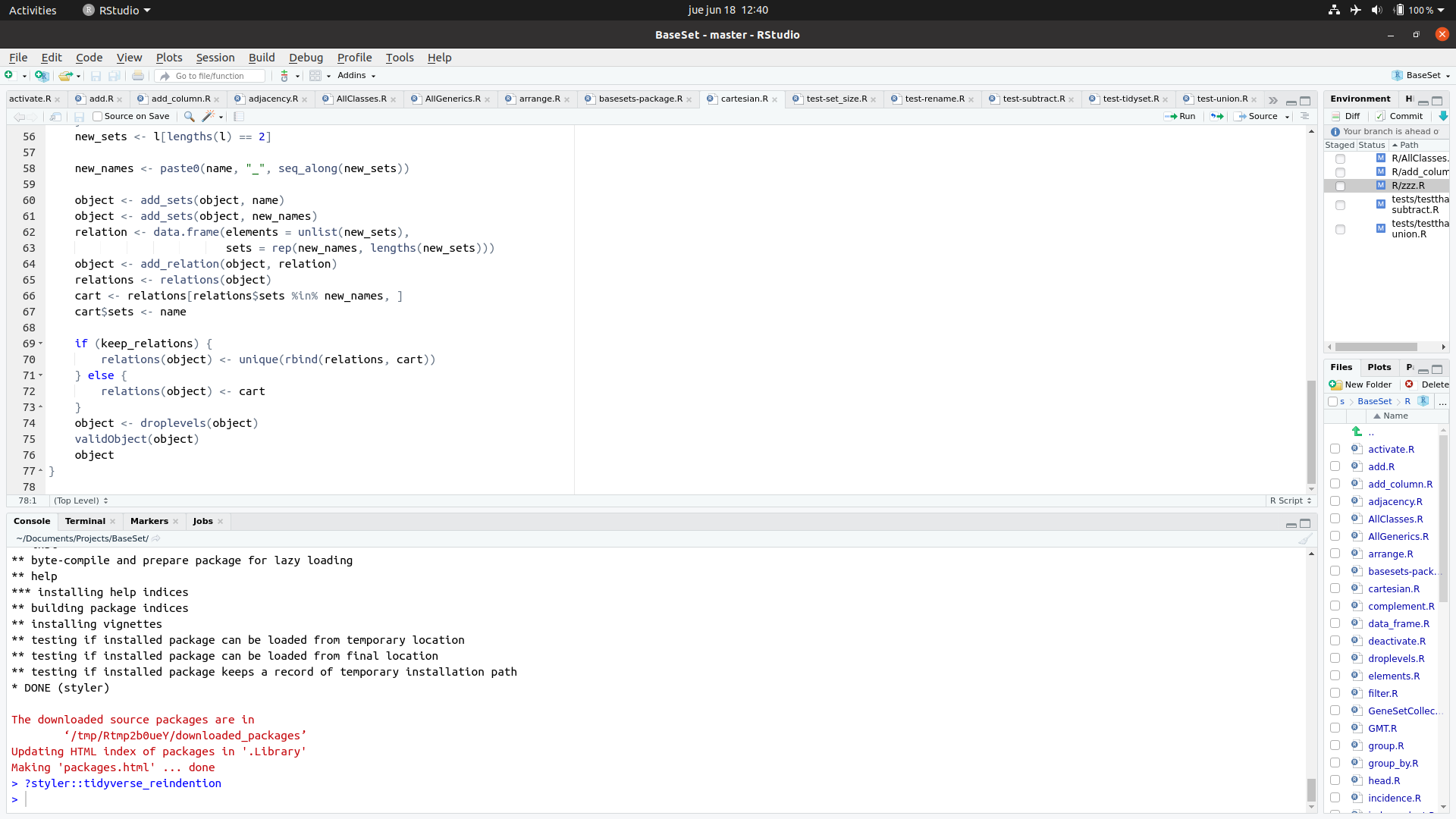Viewport: 1456px width, 819px height.
Task: Click the Git pane horizontal scrollbar
Action: (x=1376, y=347)
